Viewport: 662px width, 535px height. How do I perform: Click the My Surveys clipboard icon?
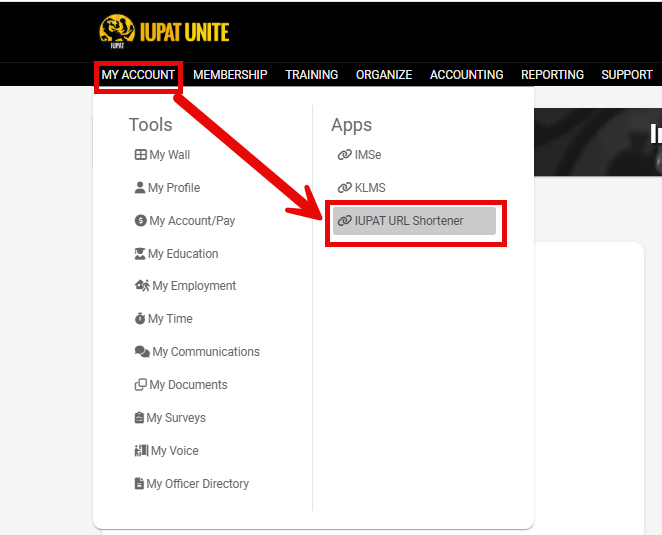[139, 418]
